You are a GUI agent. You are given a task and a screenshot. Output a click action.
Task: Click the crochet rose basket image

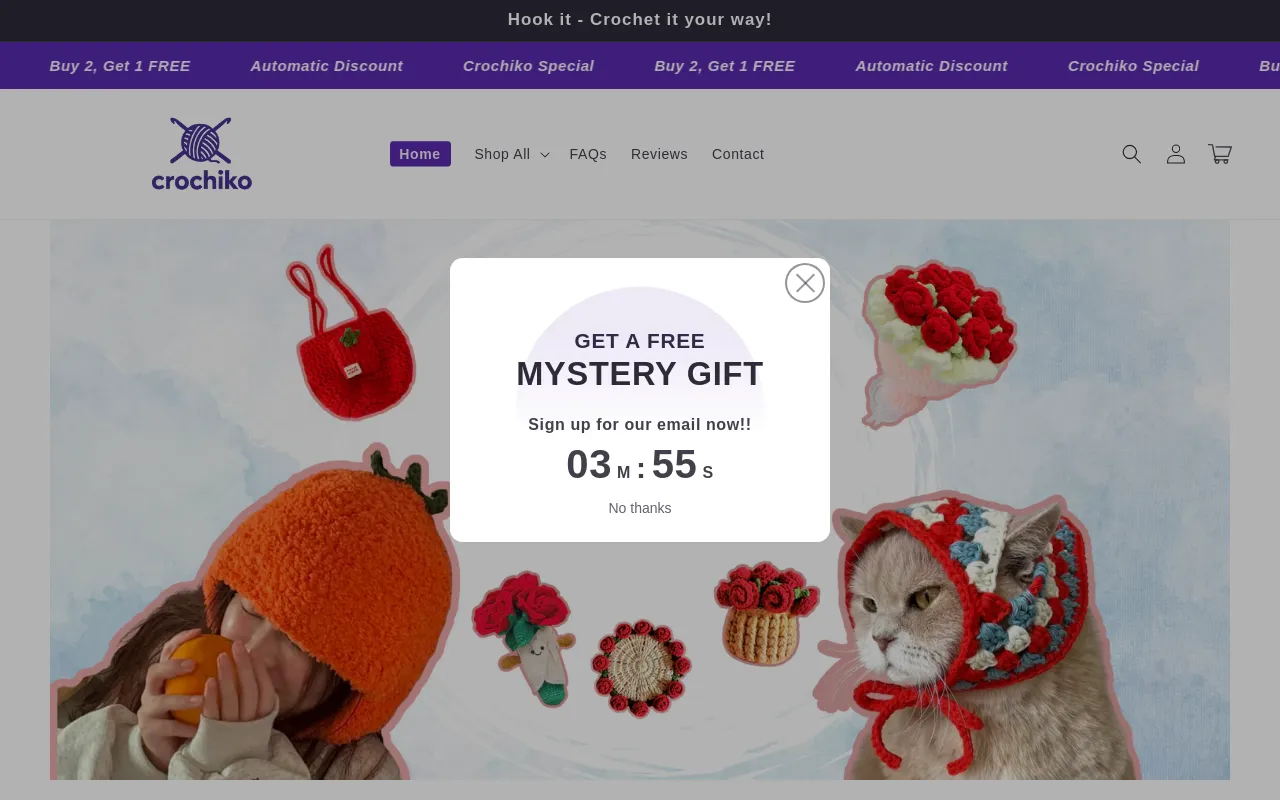[x=765, y=612]
